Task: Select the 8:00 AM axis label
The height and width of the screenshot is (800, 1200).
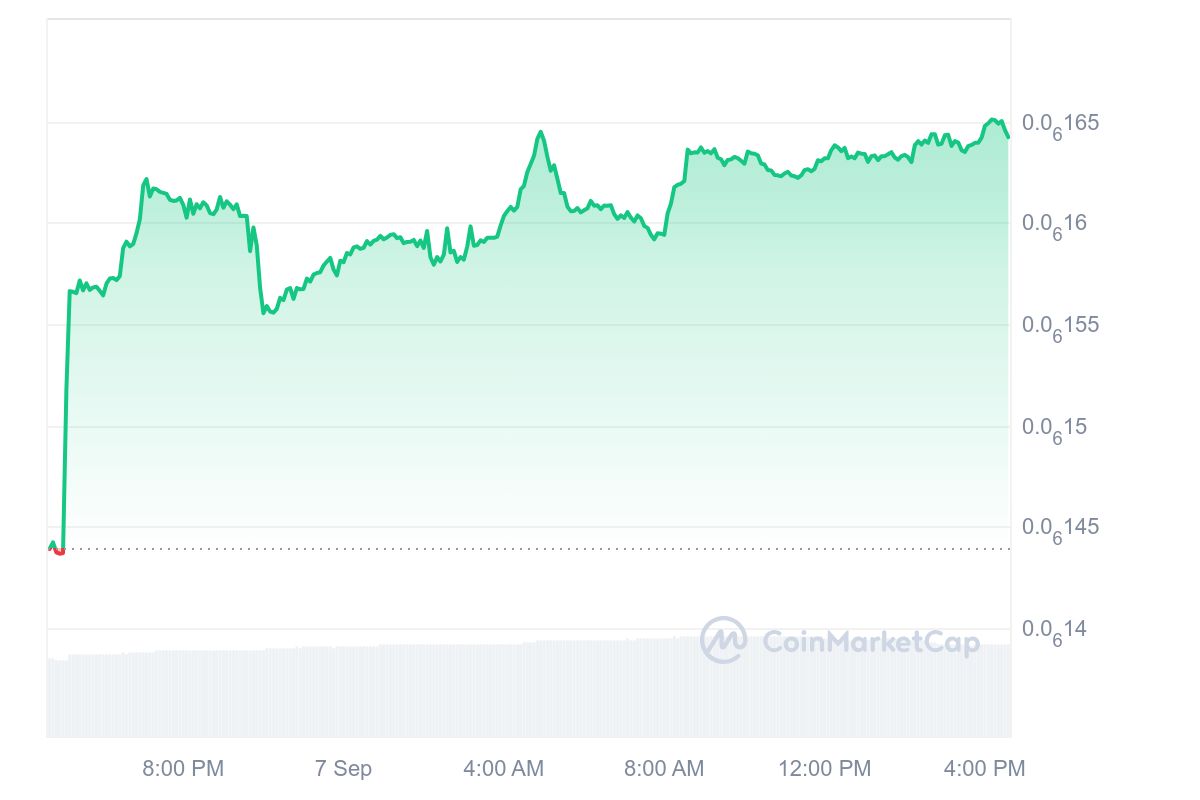Action: pyautogui.click(x=664, y=769)
